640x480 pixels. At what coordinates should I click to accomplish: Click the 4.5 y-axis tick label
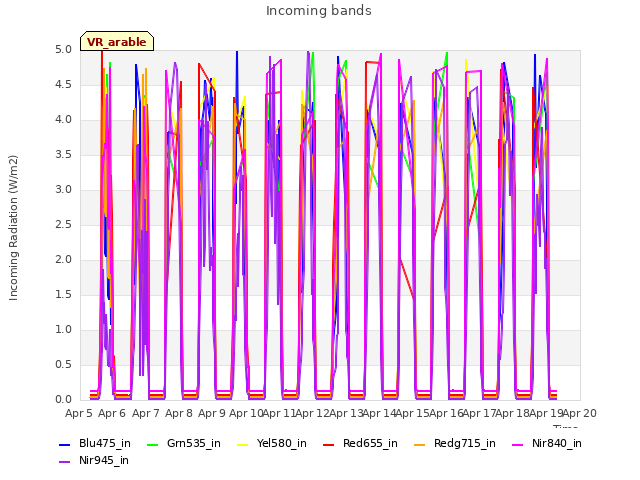[x=63, y=84]
